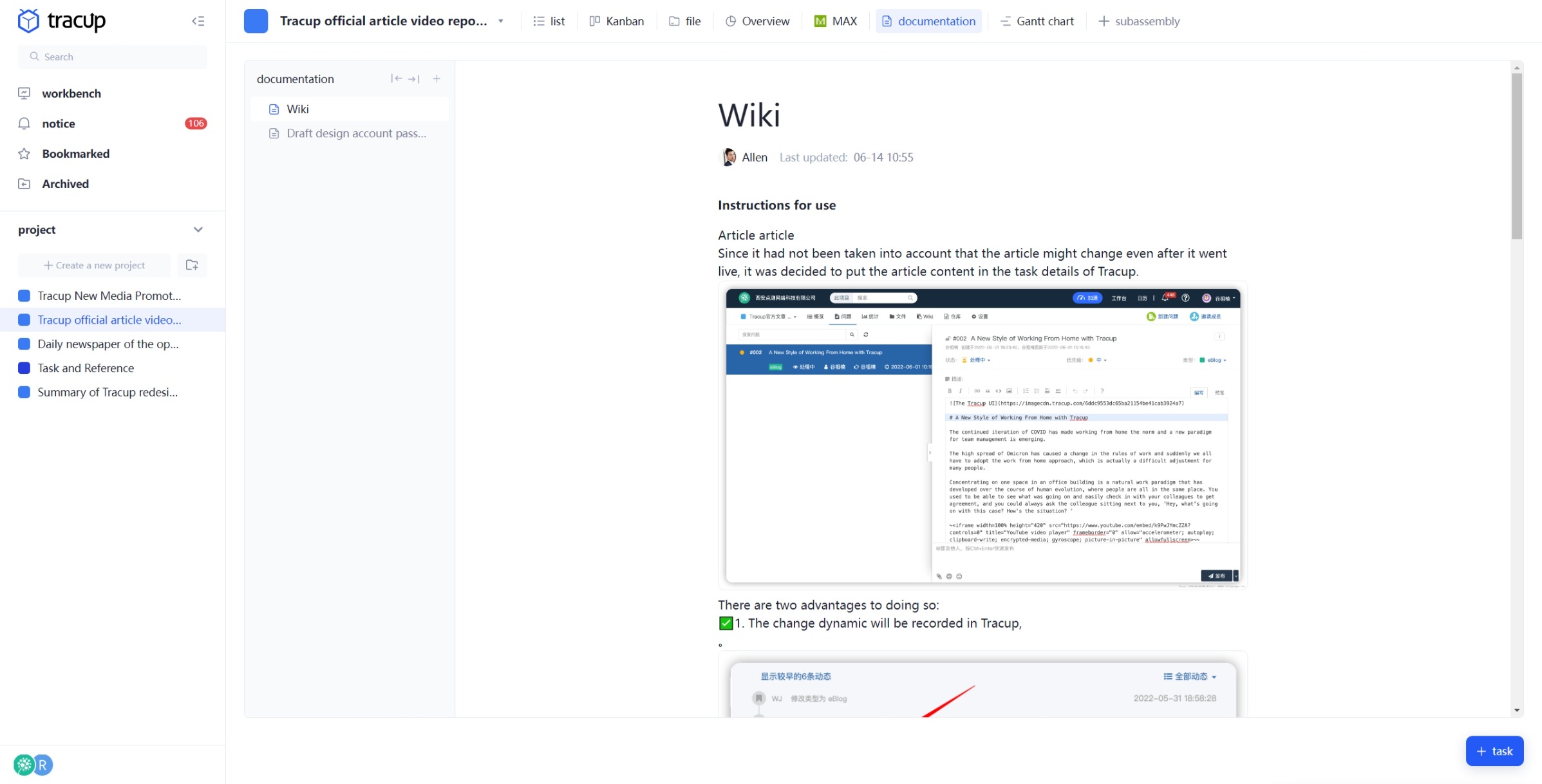The width and height of the screenshot is (1542, 784).
Task: Add new document with plus icon
Action: [437, 79]
